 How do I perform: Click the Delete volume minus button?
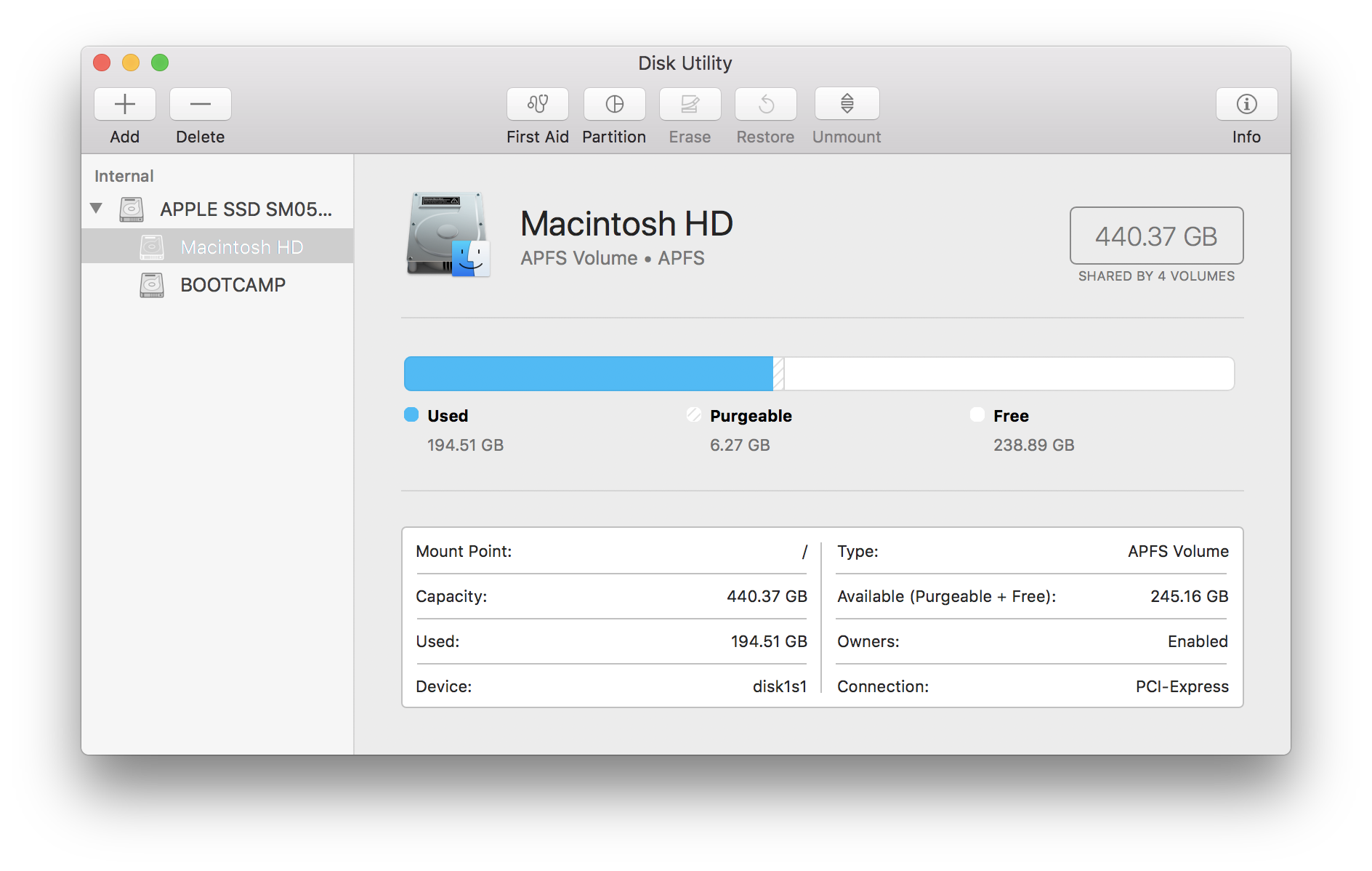[201, 104]
